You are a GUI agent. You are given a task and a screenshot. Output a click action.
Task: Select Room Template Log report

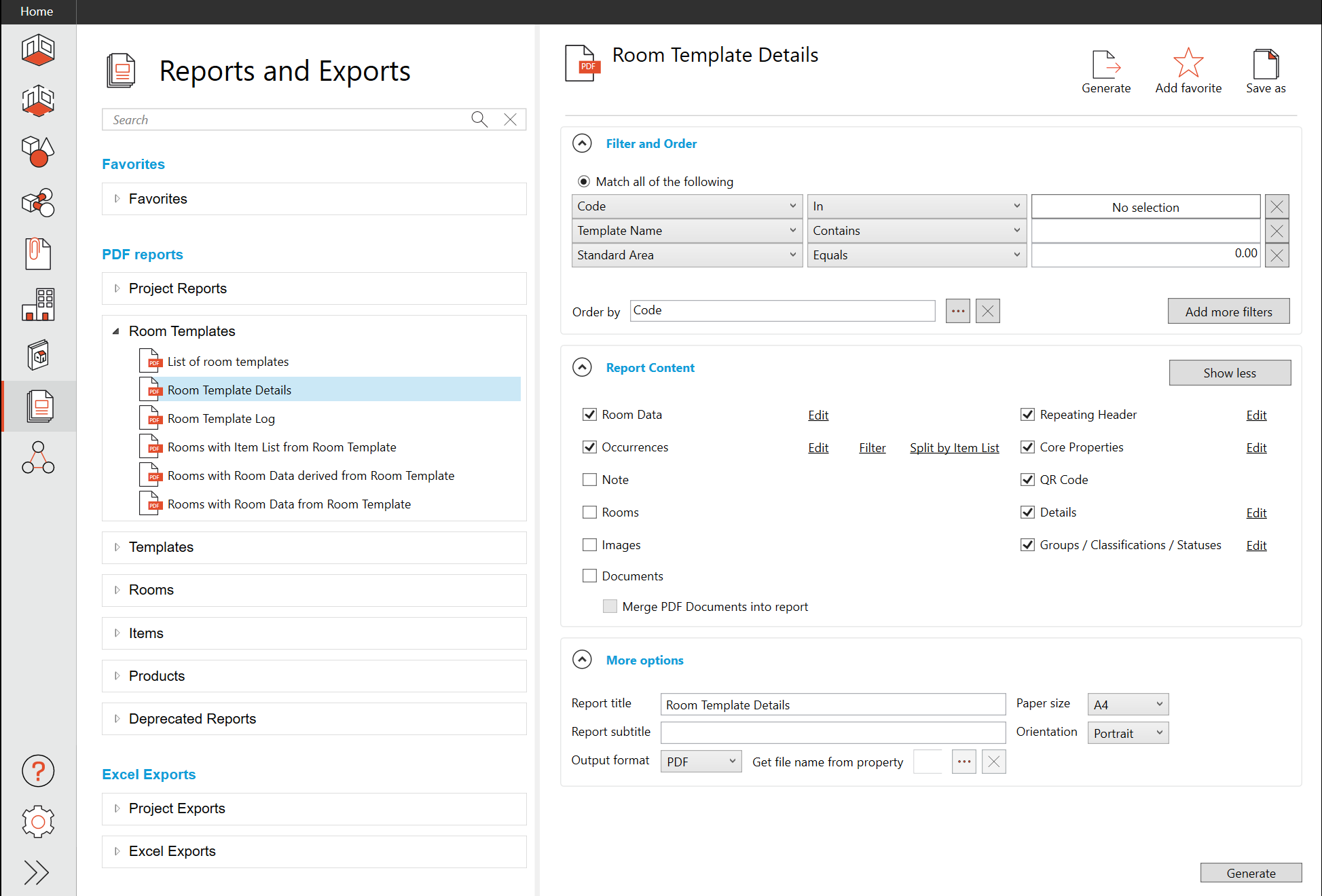221,419
